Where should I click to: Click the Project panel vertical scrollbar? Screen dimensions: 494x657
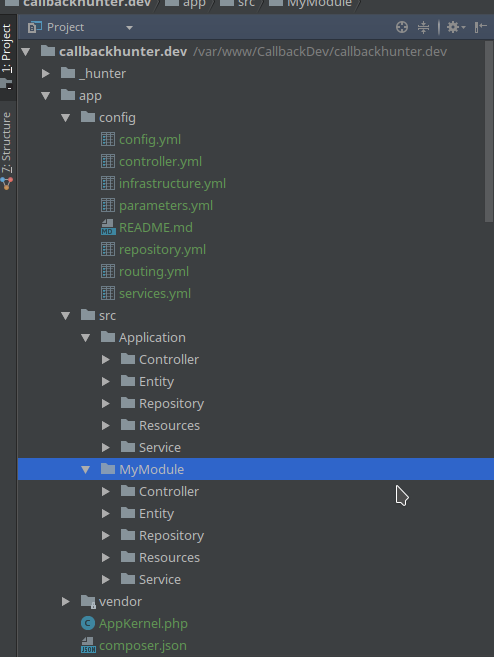click(x=489, y=131)
